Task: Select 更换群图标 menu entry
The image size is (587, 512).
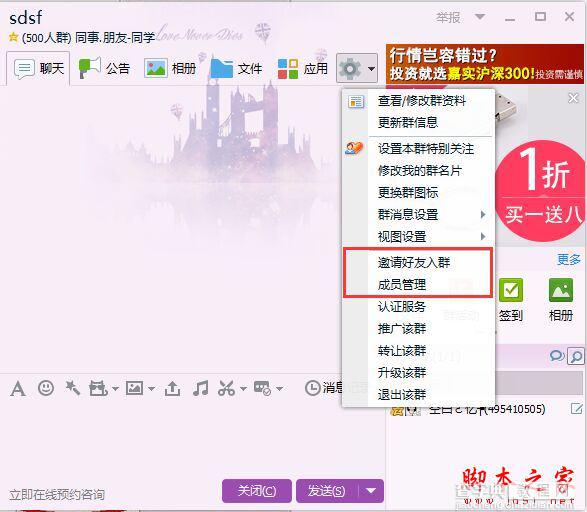Action: coord(408,192)
